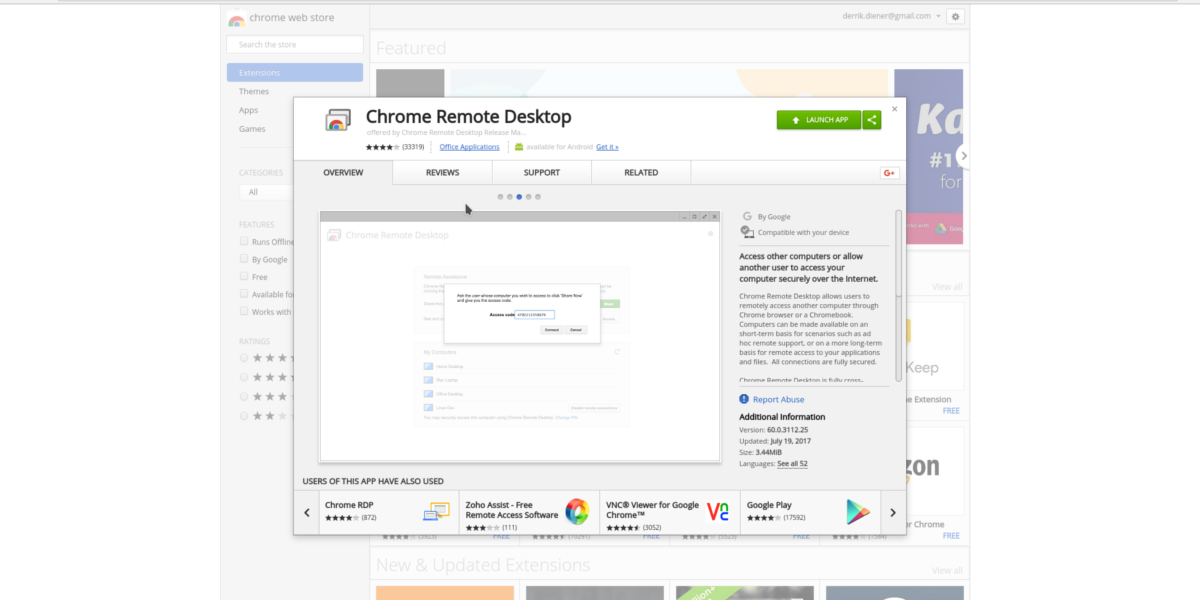Open the Categories All dropdown
This screenshot has width=1200, height=600.
tap(265, 192)
